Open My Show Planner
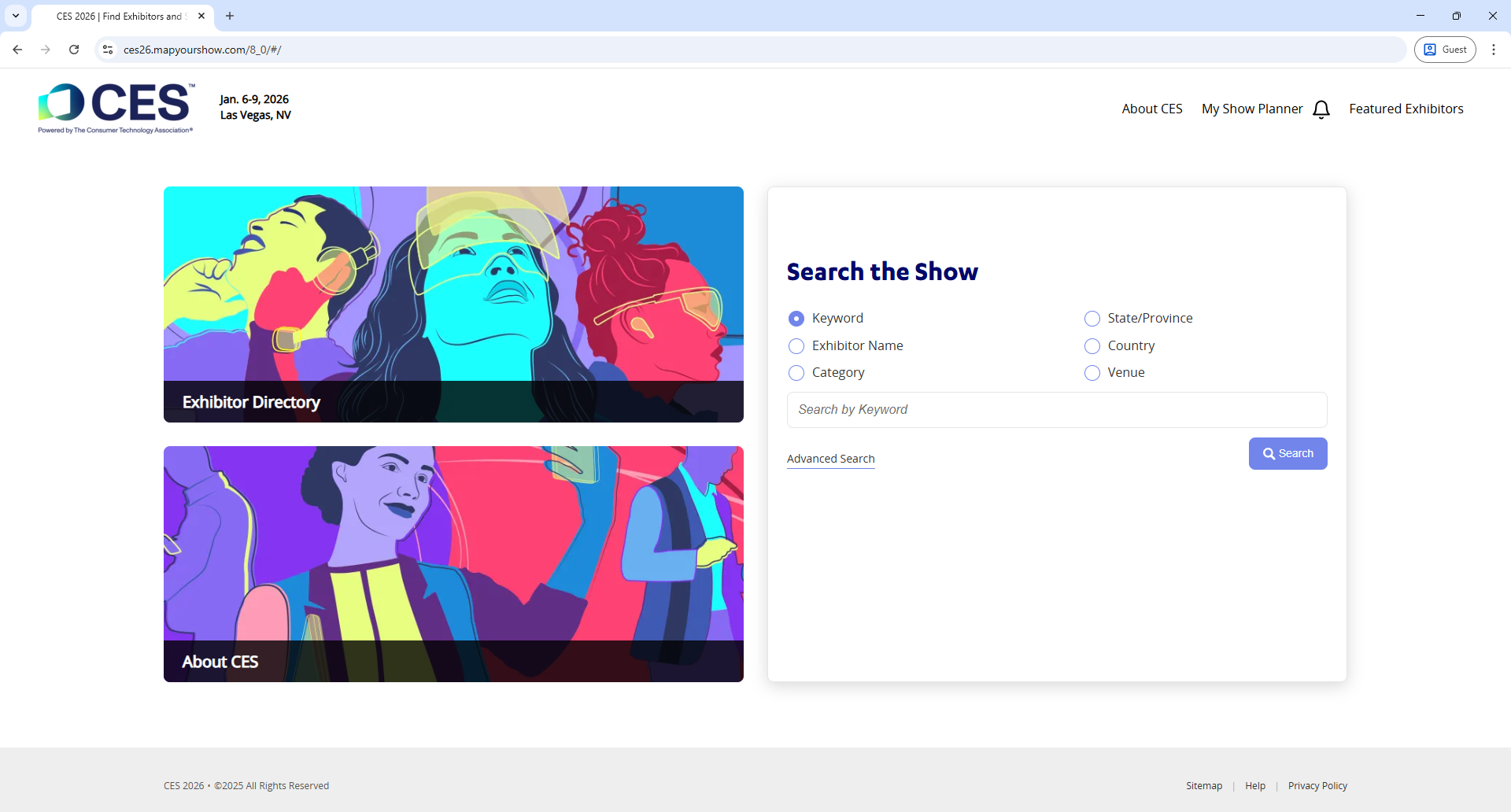This screenshot has width=1511, height=812. point(1251,109)
